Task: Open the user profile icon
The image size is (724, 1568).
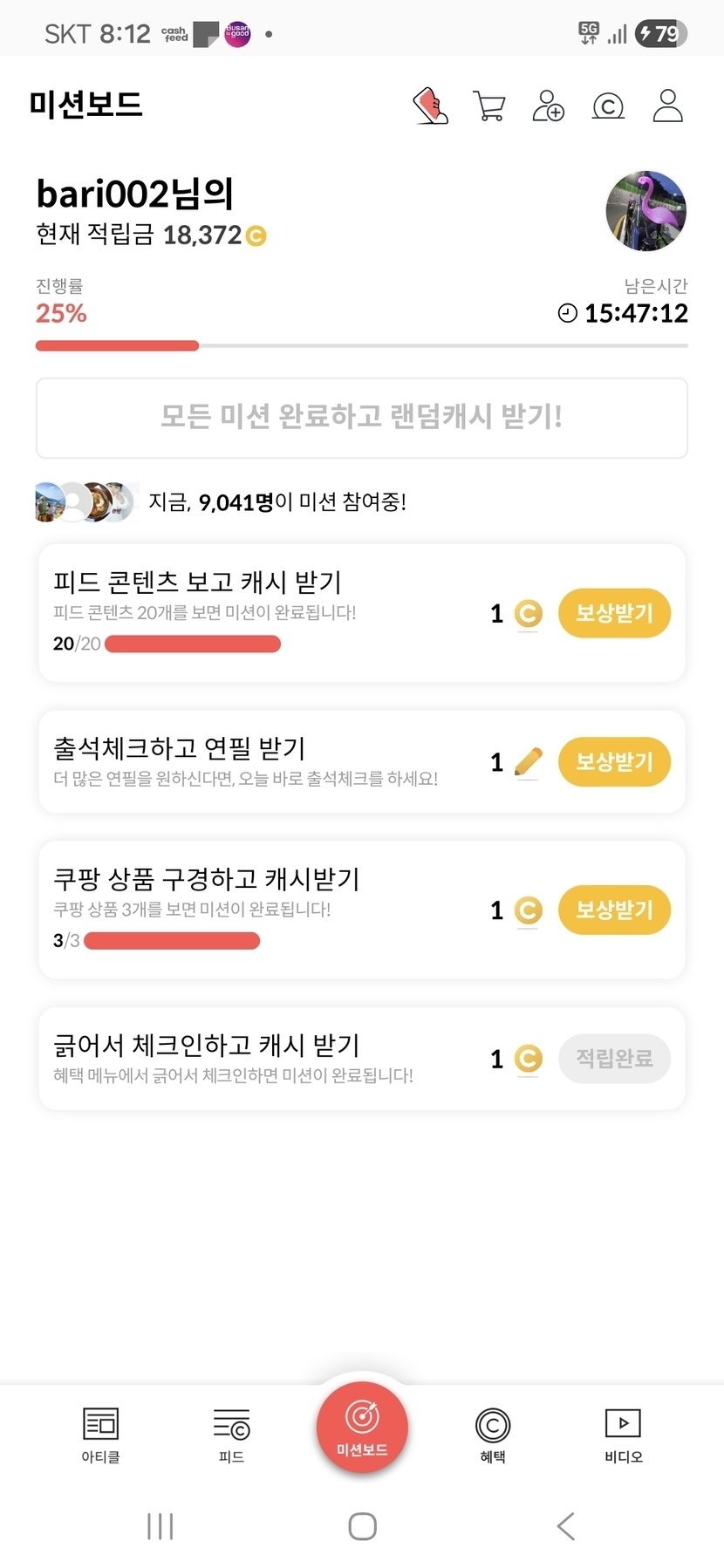Action: (x=667, y=106)
